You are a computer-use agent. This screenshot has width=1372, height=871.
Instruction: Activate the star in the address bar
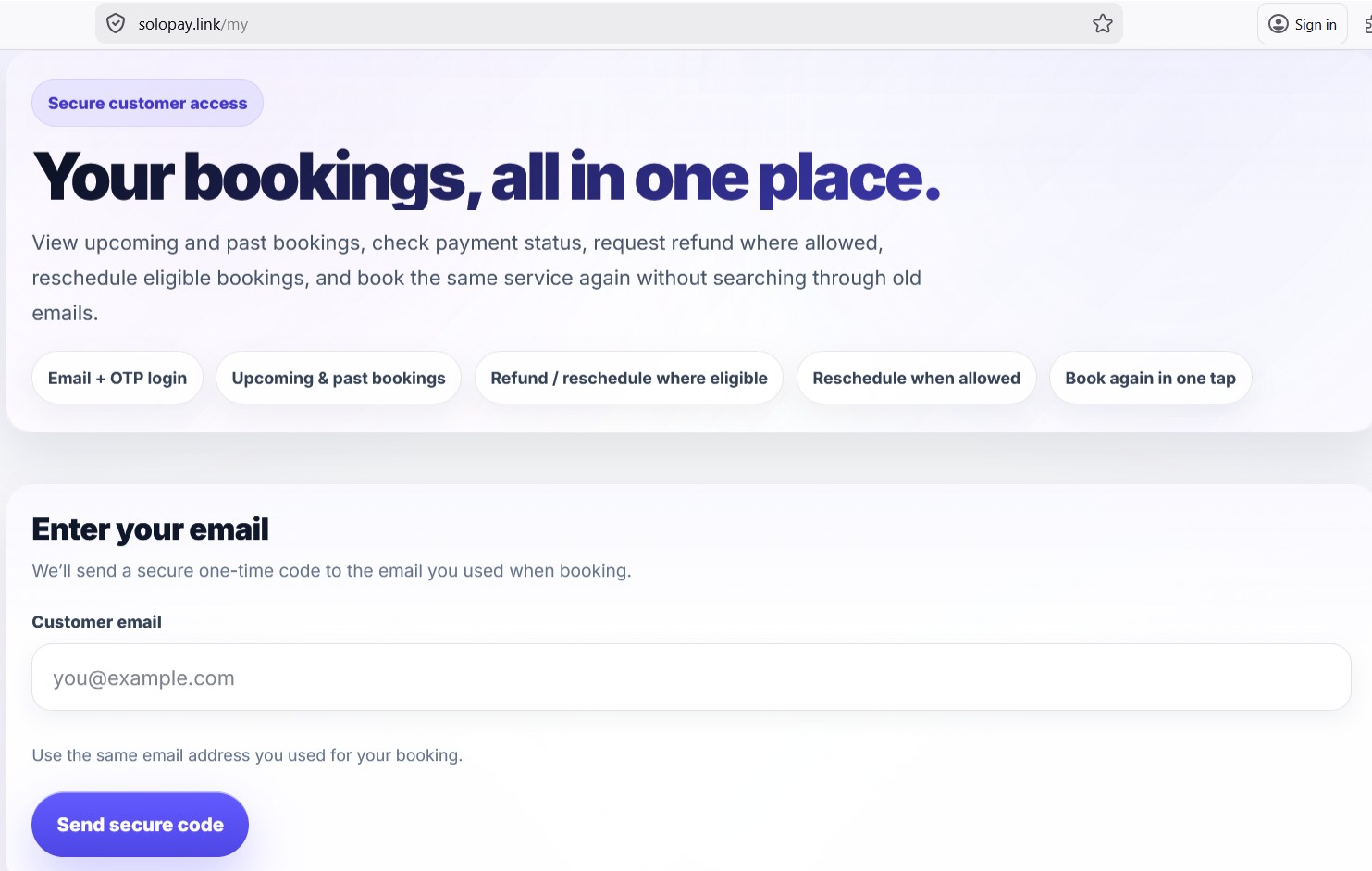pos(1102,23)
